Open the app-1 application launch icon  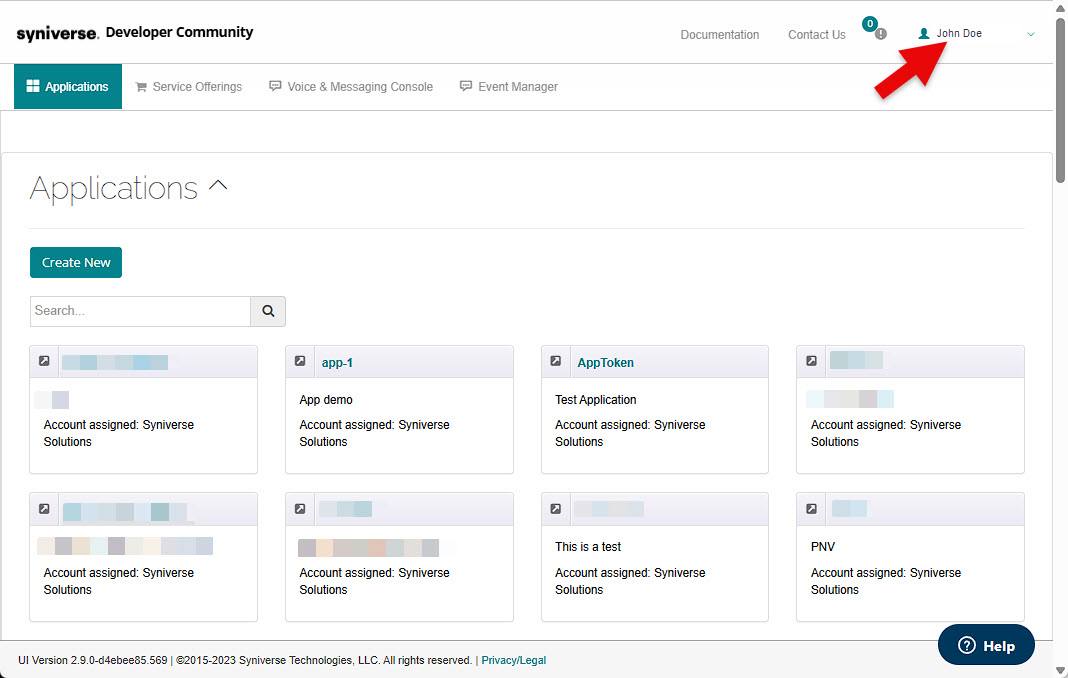(300, 362)
